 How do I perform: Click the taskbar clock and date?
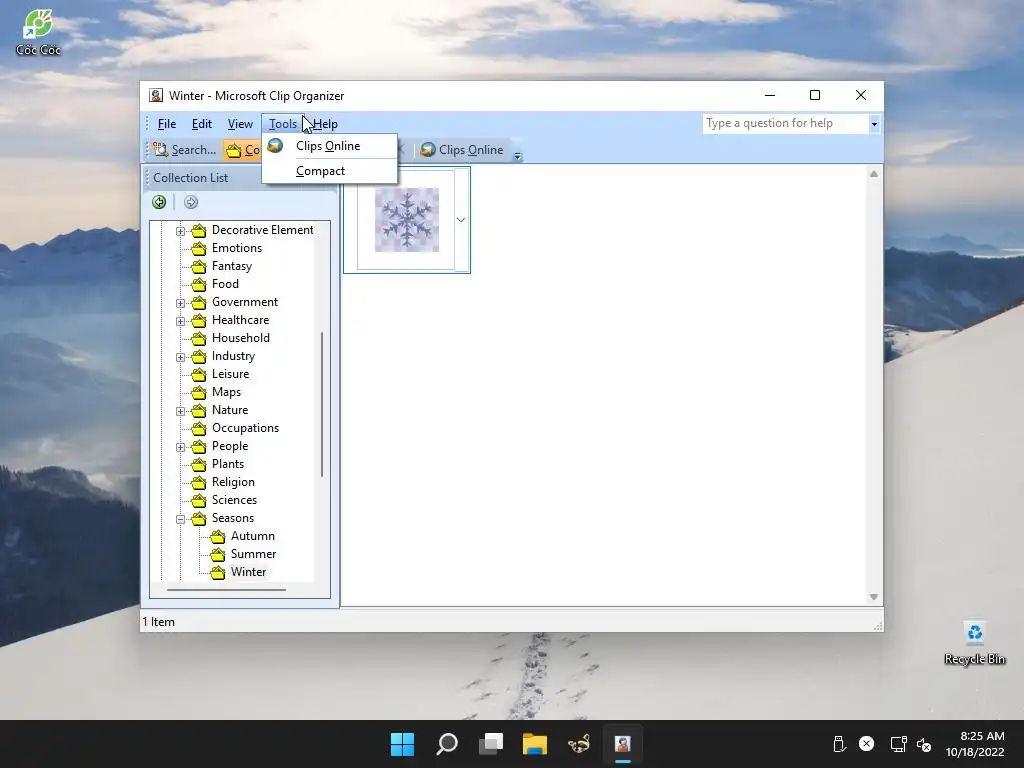click(974, 744)
